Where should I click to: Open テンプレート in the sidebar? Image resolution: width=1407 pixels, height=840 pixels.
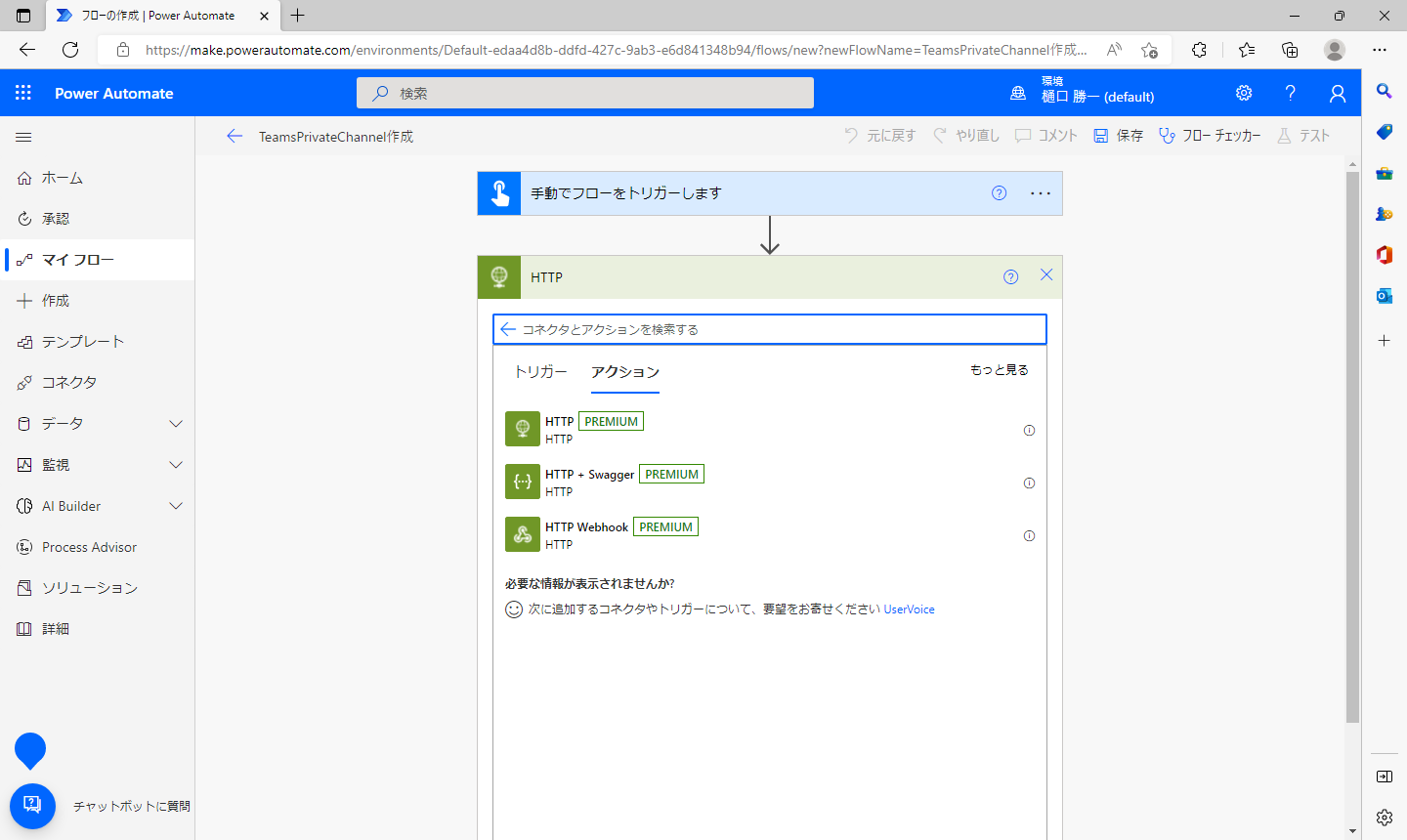point(98,342)
